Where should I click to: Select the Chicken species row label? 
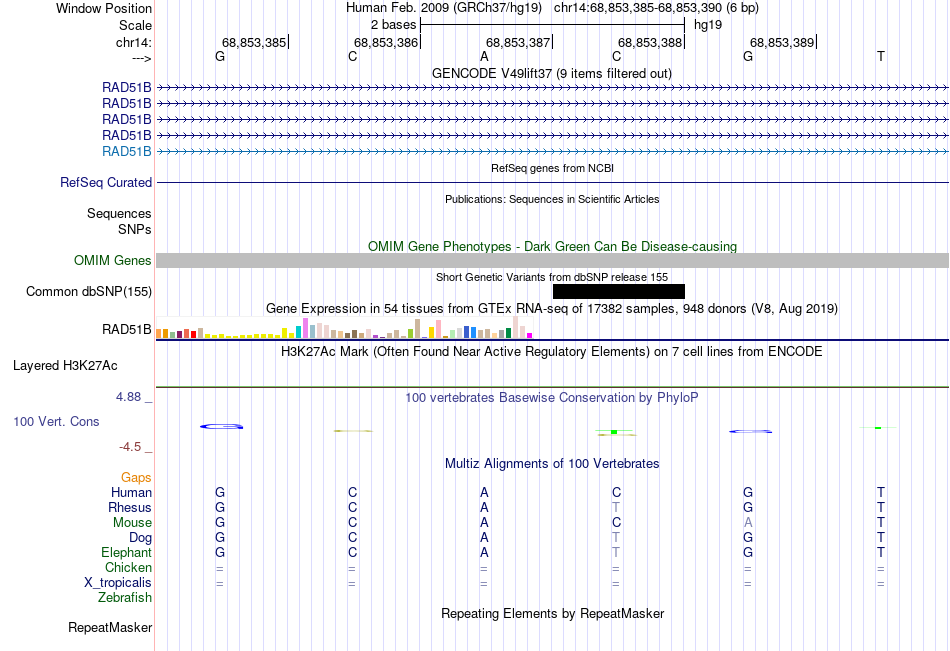128,567
